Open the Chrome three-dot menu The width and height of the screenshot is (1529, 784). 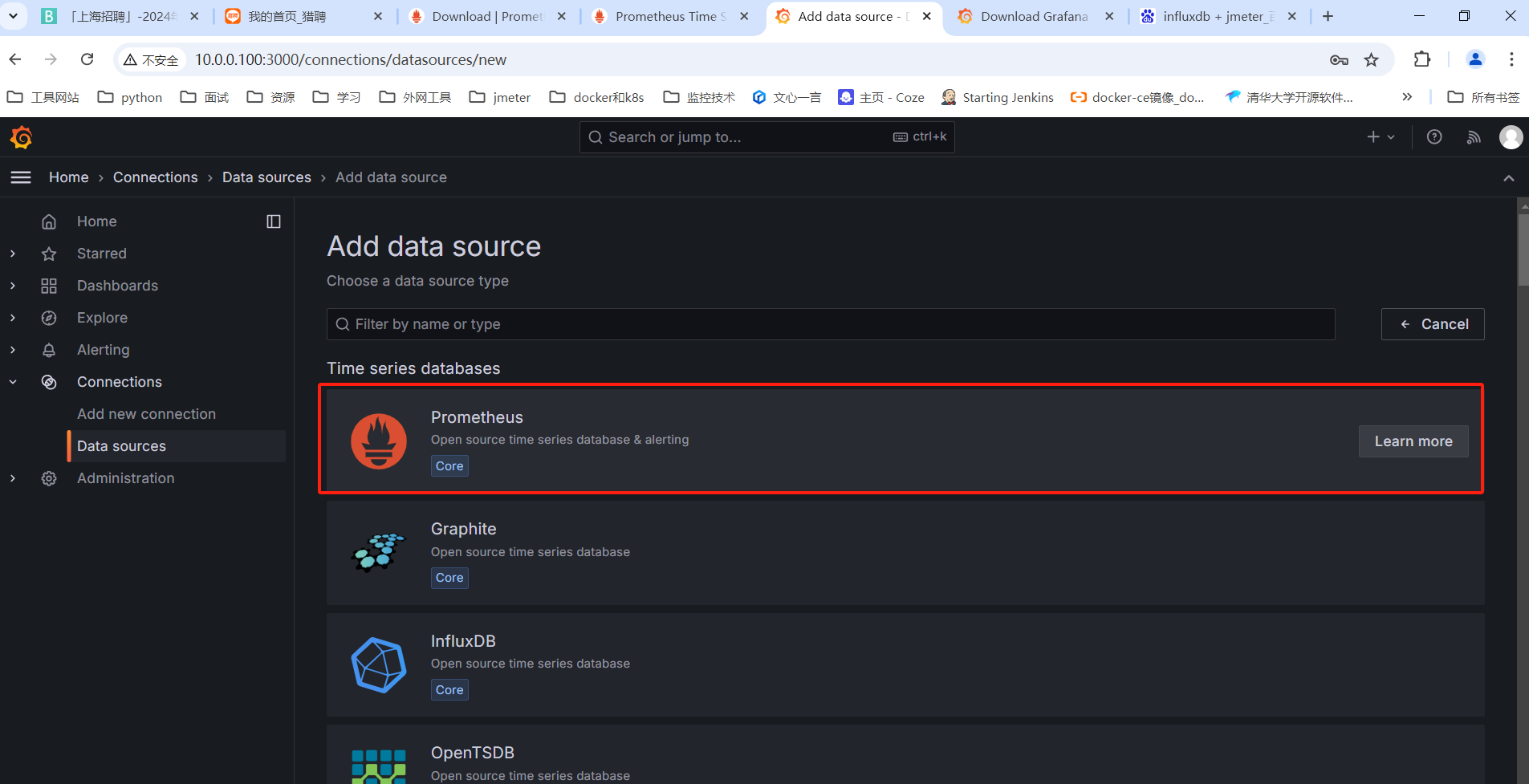1511,59
